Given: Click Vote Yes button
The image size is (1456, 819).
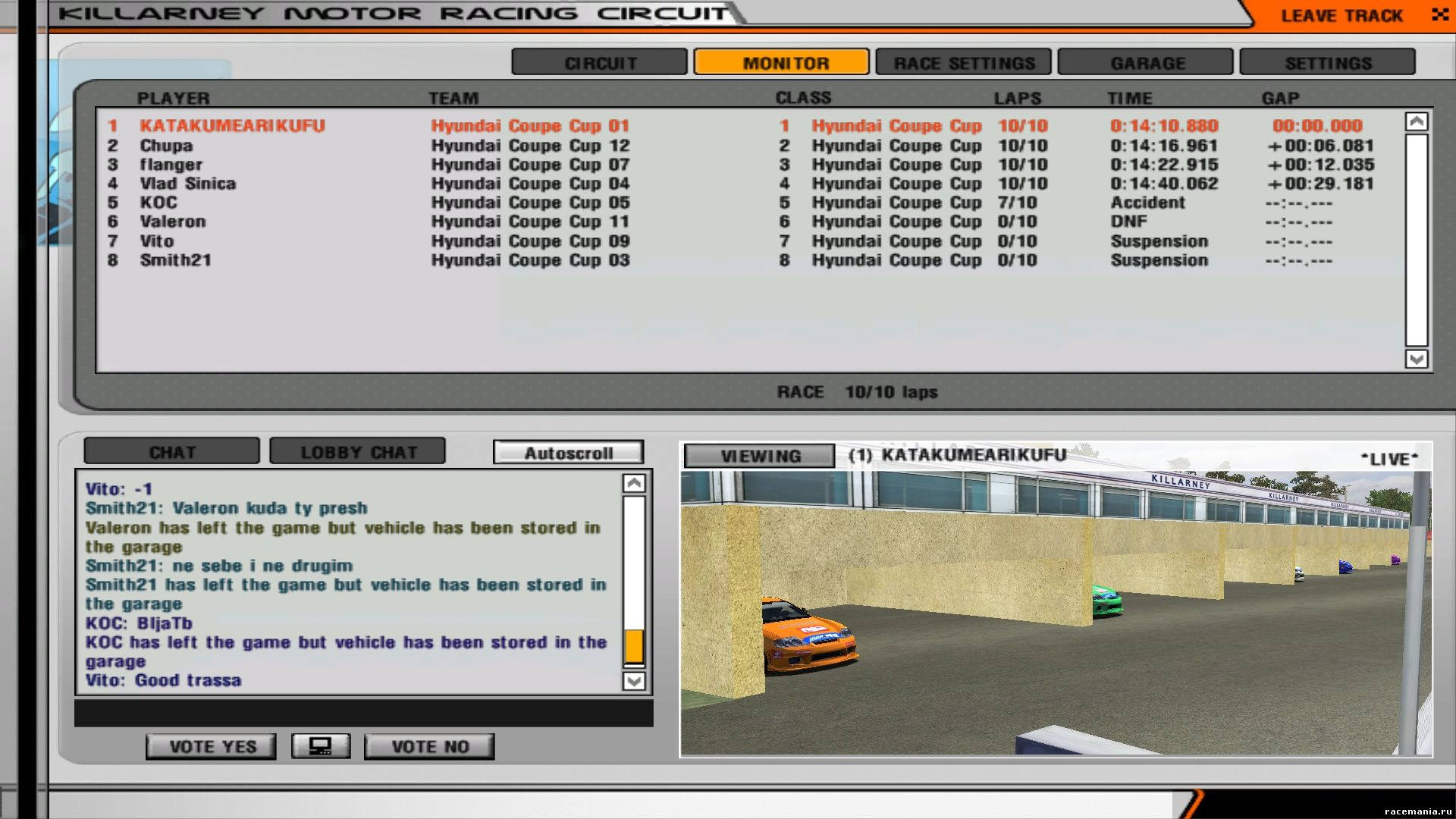Looking at the screenshot, I should (x=212, y=746).
